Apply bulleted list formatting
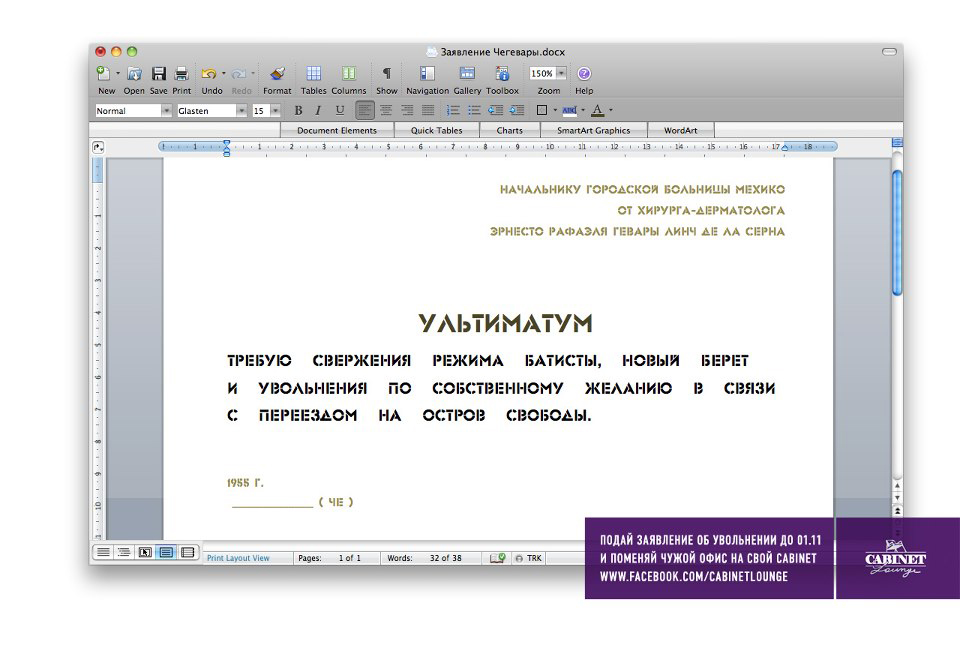The image size is (960, 645). tap(474, 111)
